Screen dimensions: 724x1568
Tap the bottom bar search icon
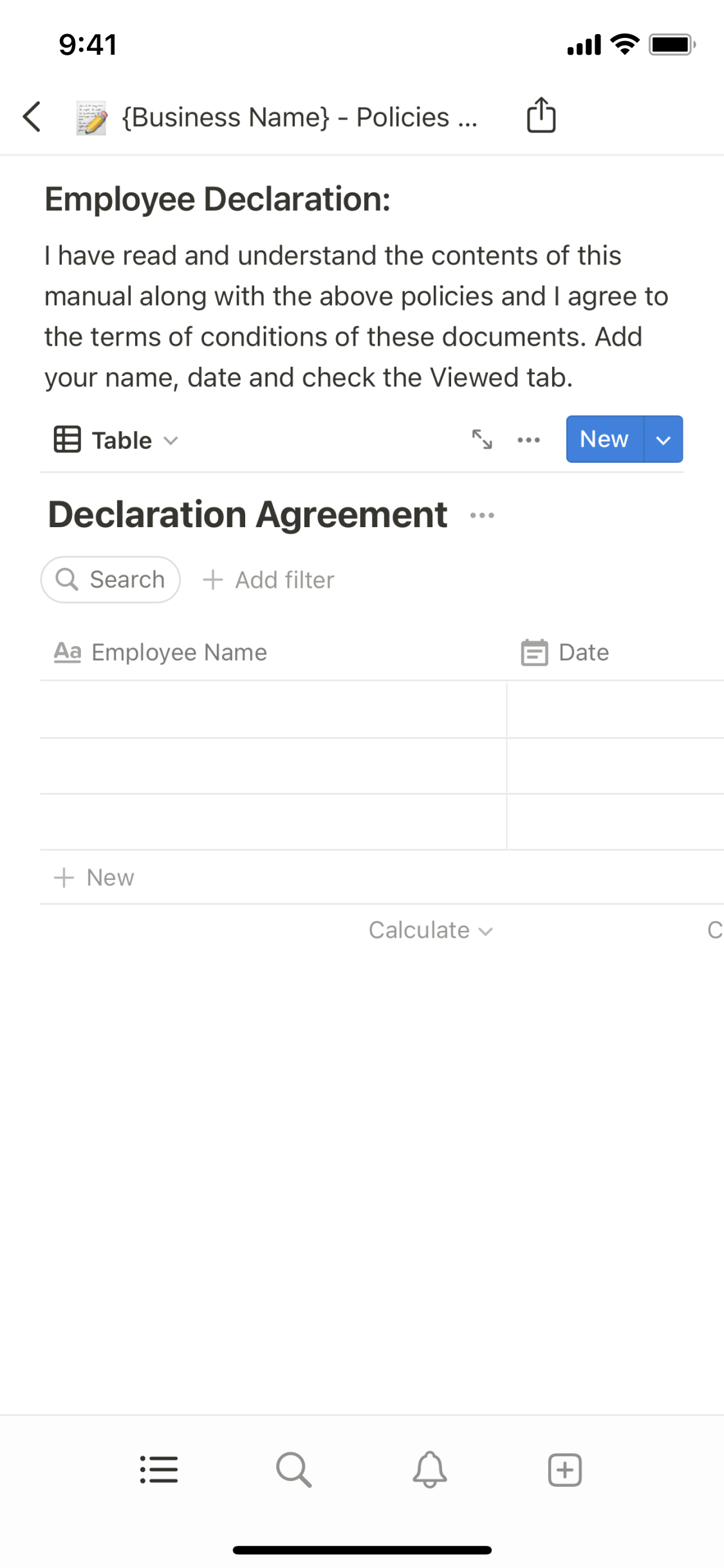point(294,1470)
